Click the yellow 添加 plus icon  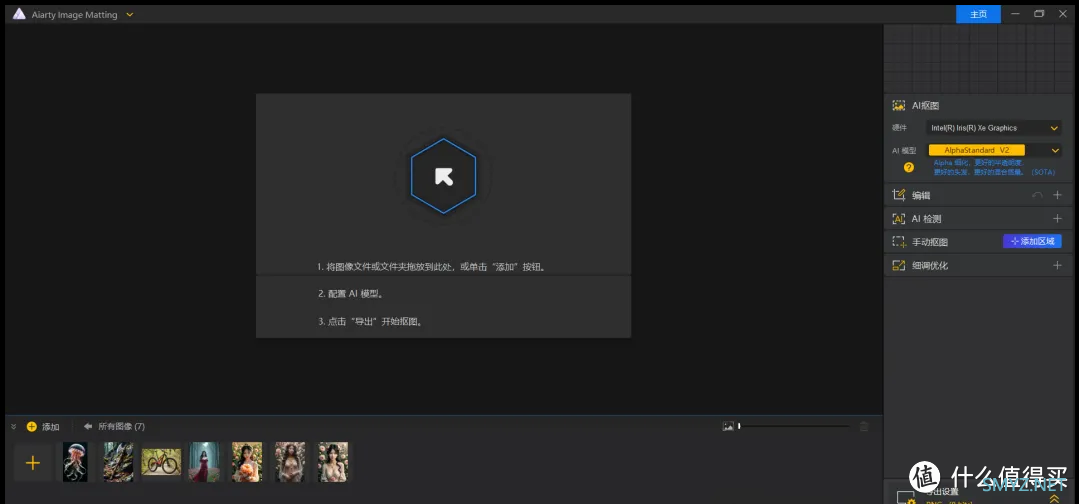[x=32, y=426]
